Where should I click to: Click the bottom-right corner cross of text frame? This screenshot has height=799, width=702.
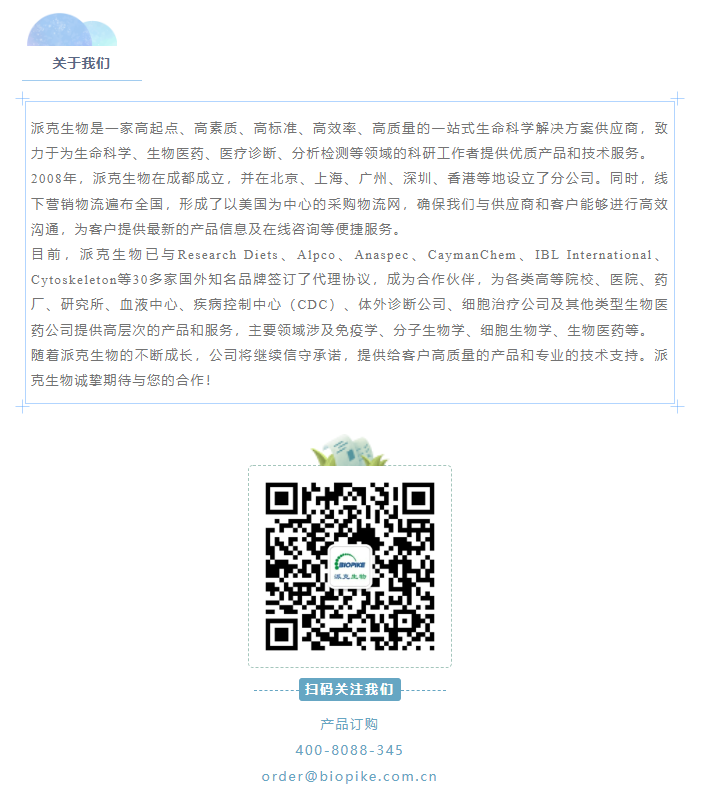(677, 407)
